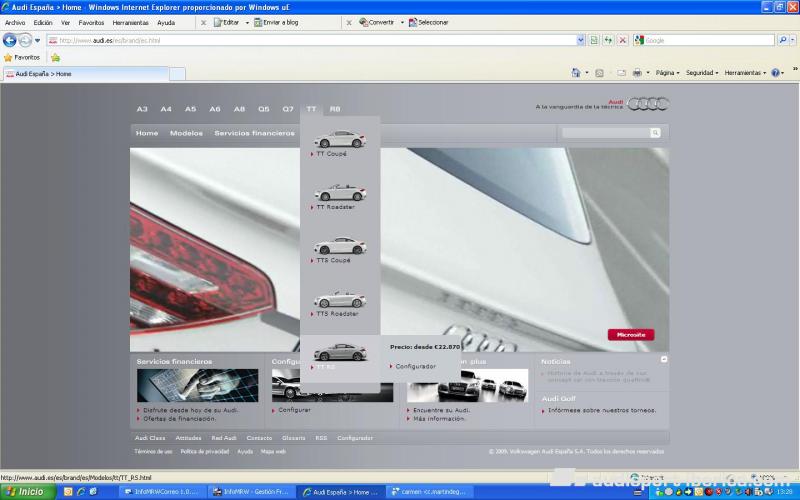
Task: Click the red Stop loading icon
Action: [622, 40]
